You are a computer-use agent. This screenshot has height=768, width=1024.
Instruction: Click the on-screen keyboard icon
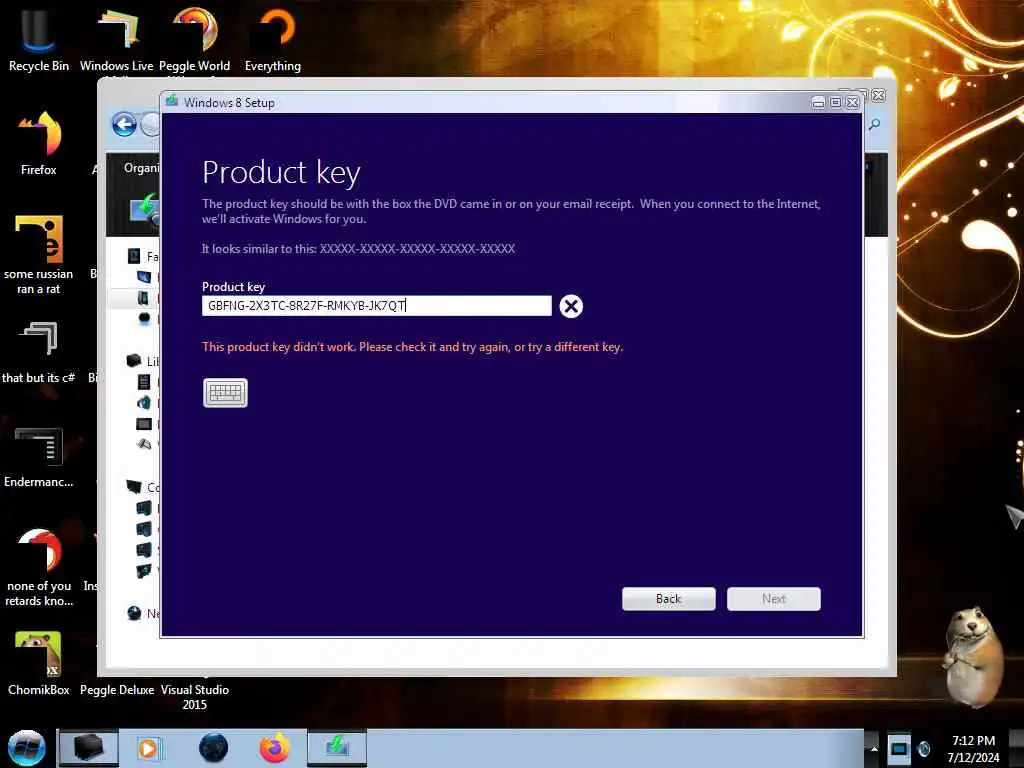225,392
